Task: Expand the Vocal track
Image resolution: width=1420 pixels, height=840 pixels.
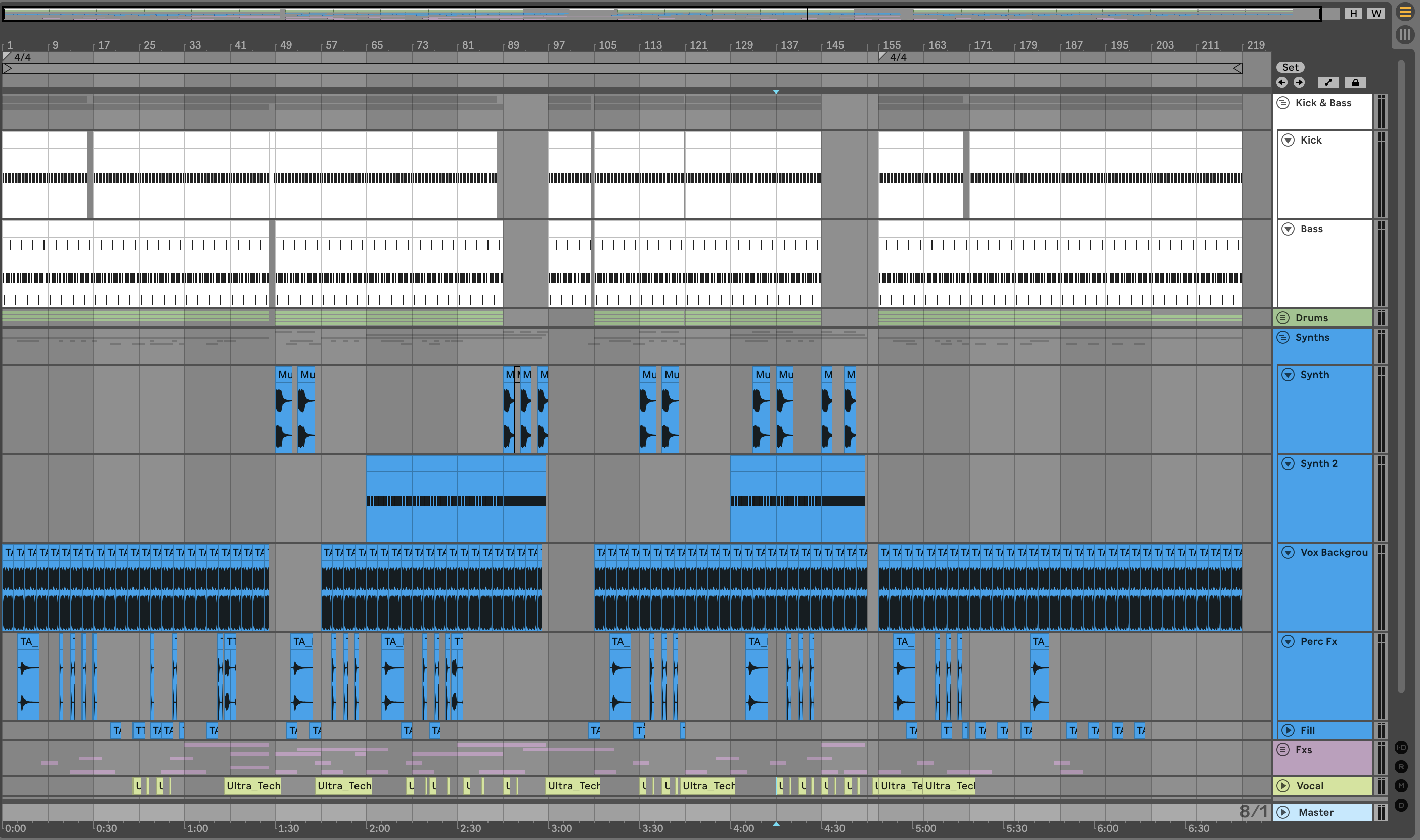Action: point(1283,786)
